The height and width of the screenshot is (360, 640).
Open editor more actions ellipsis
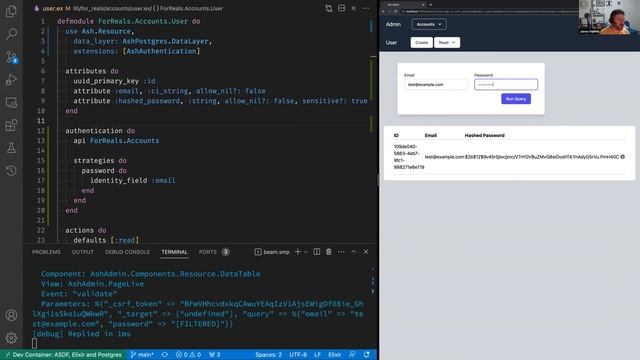click(366, 8)
